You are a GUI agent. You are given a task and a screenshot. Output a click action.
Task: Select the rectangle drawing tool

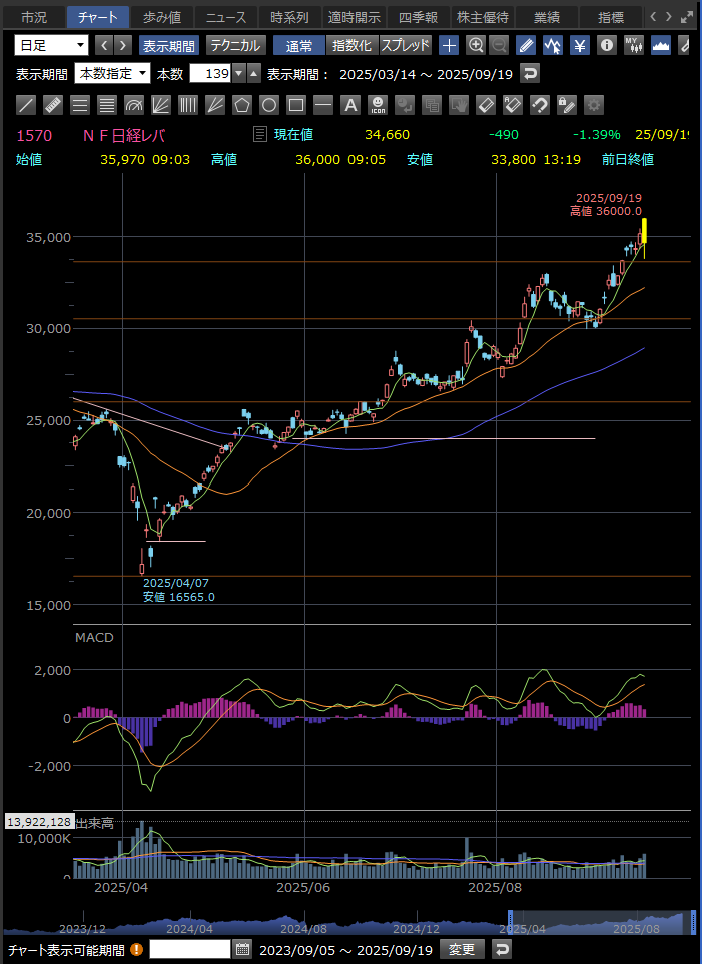click(x=296, y=104)
